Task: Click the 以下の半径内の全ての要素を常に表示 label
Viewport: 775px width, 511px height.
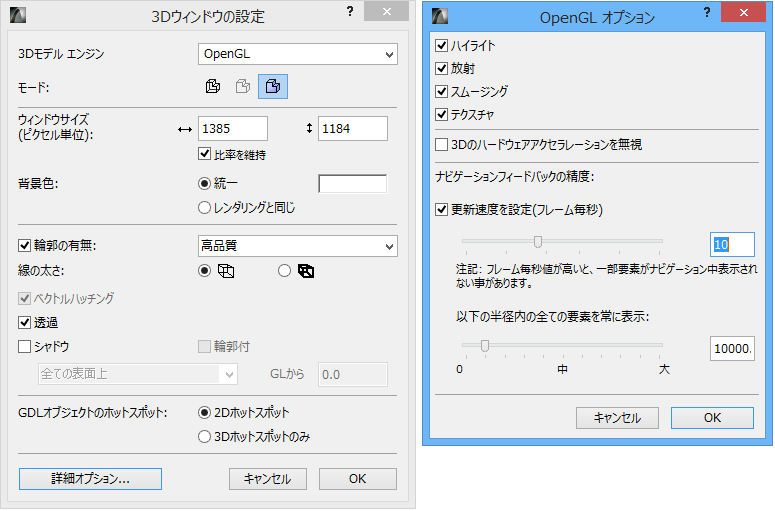Action: (553, 316)
